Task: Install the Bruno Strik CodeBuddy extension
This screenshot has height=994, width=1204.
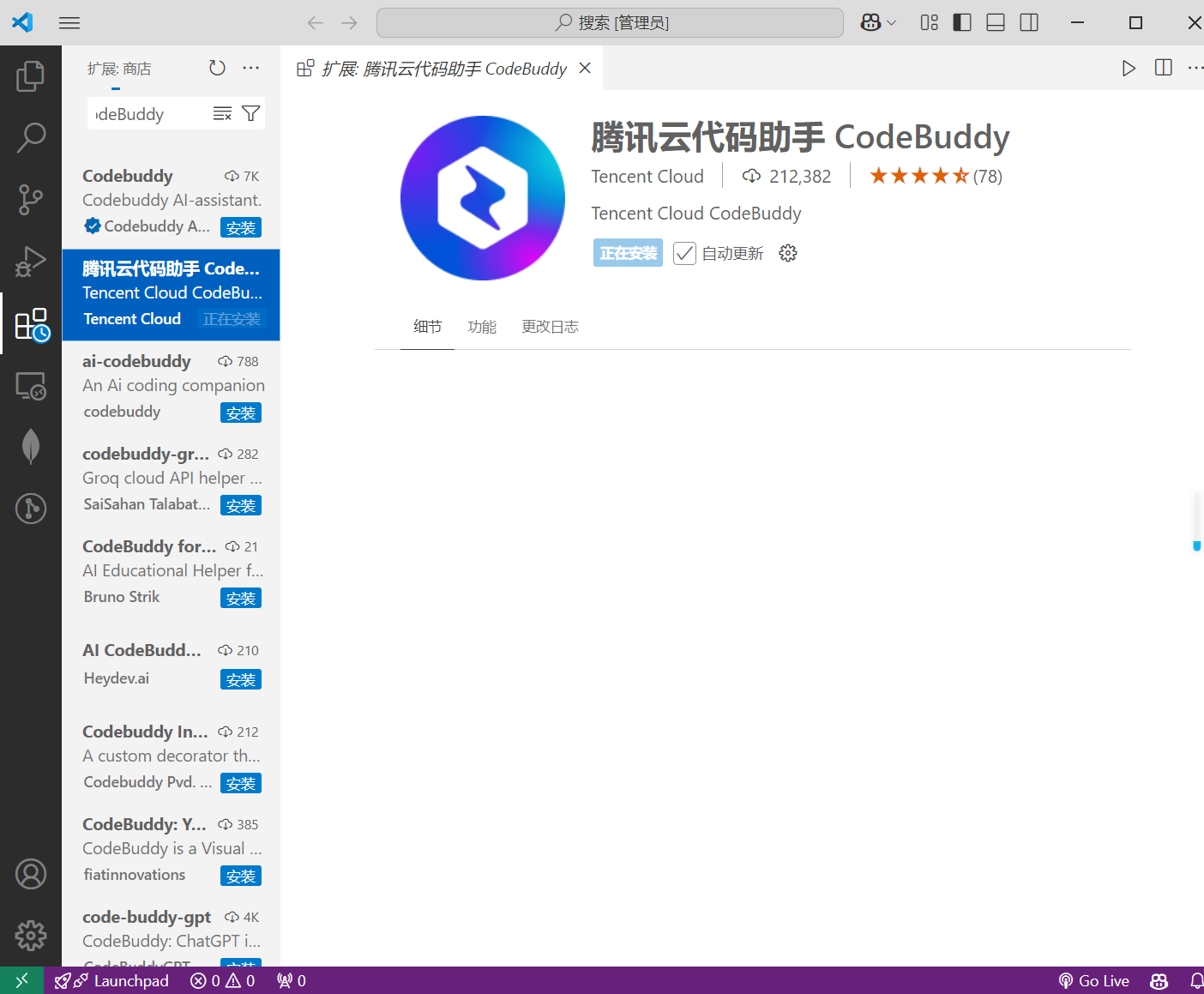Action: (x=241, y=598)
